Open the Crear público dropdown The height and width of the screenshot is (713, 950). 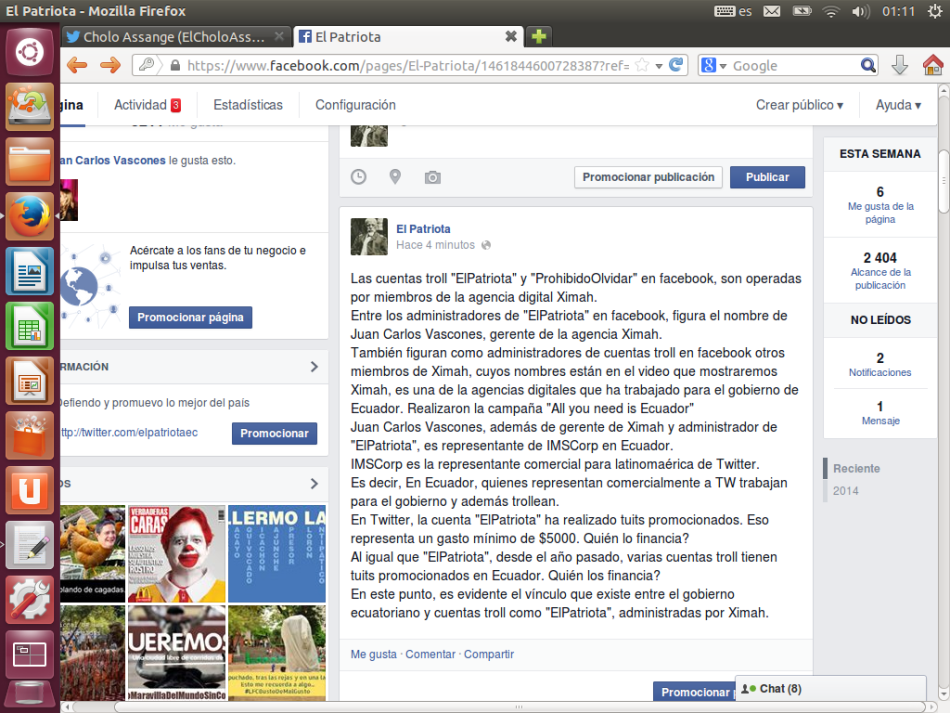799,105
